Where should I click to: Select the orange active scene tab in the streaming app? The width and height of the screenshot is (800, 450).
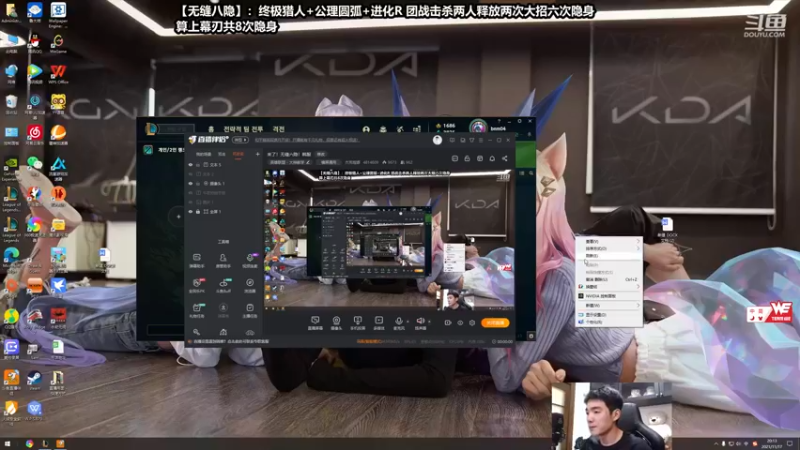238,154
